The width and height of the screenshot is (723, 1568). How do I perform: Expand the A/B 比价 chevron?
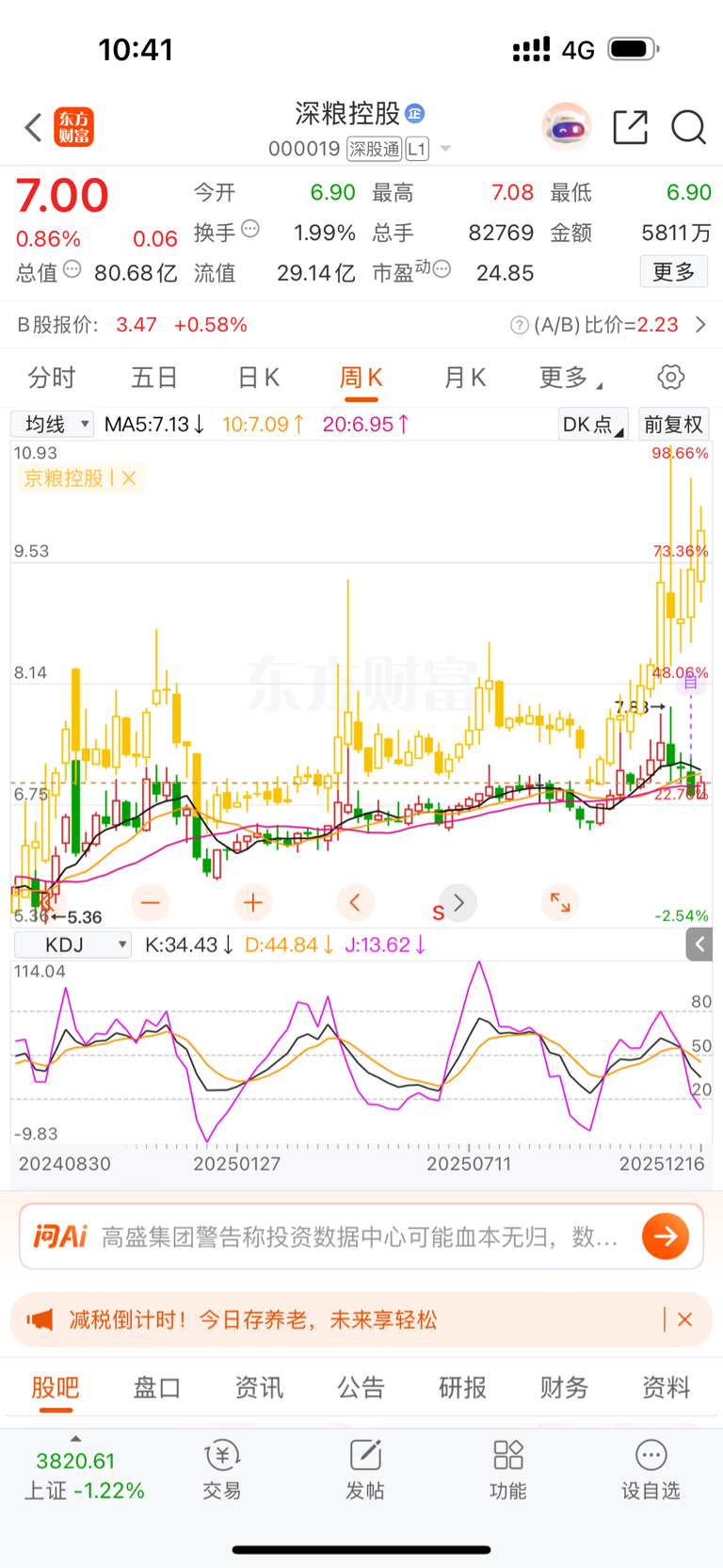pyautogui.click(x=699, y=325)
